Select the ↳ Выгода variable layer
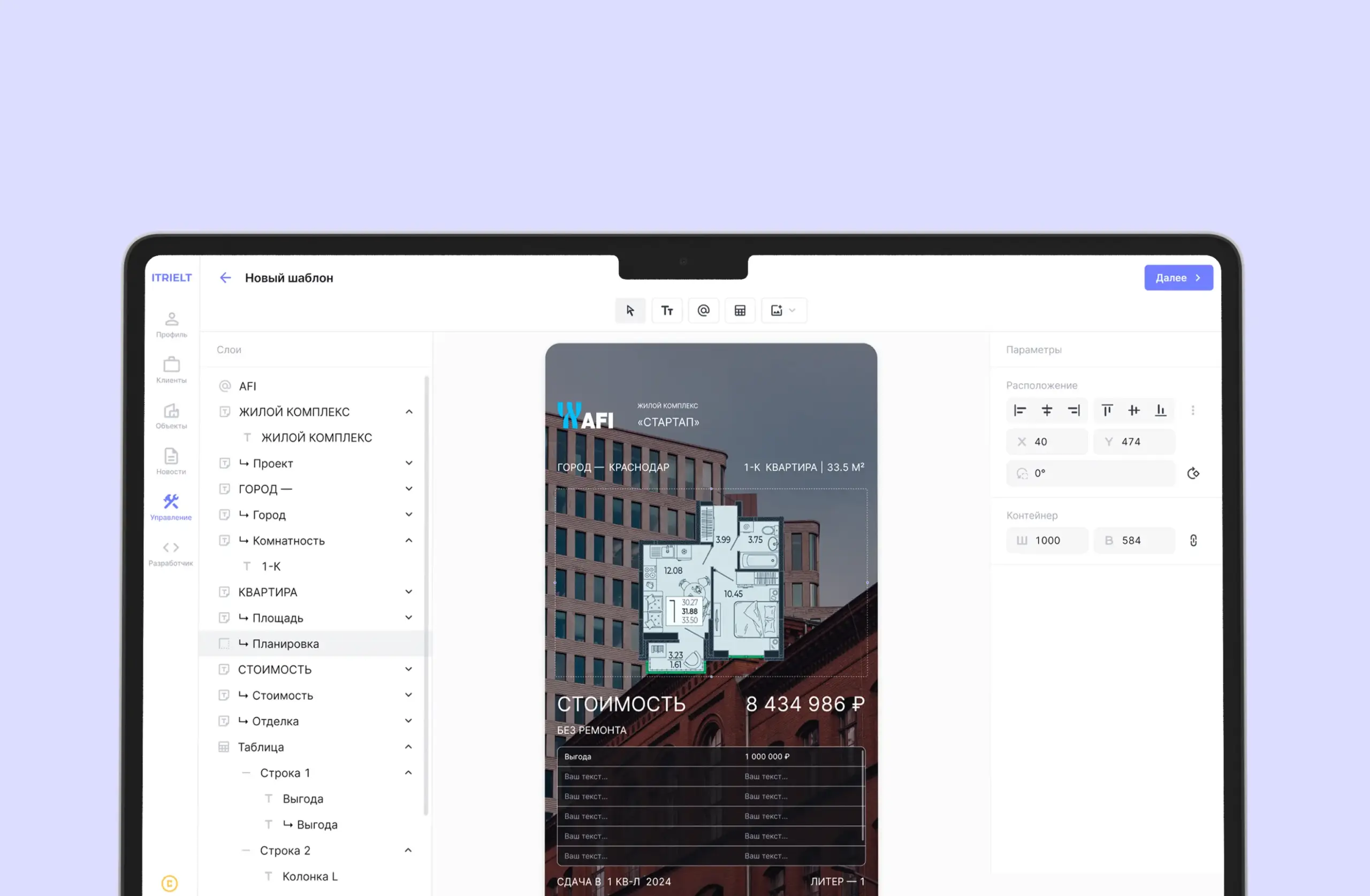Image resolution: width=1370 pixels, height=896 pixels. coord(315,825)
